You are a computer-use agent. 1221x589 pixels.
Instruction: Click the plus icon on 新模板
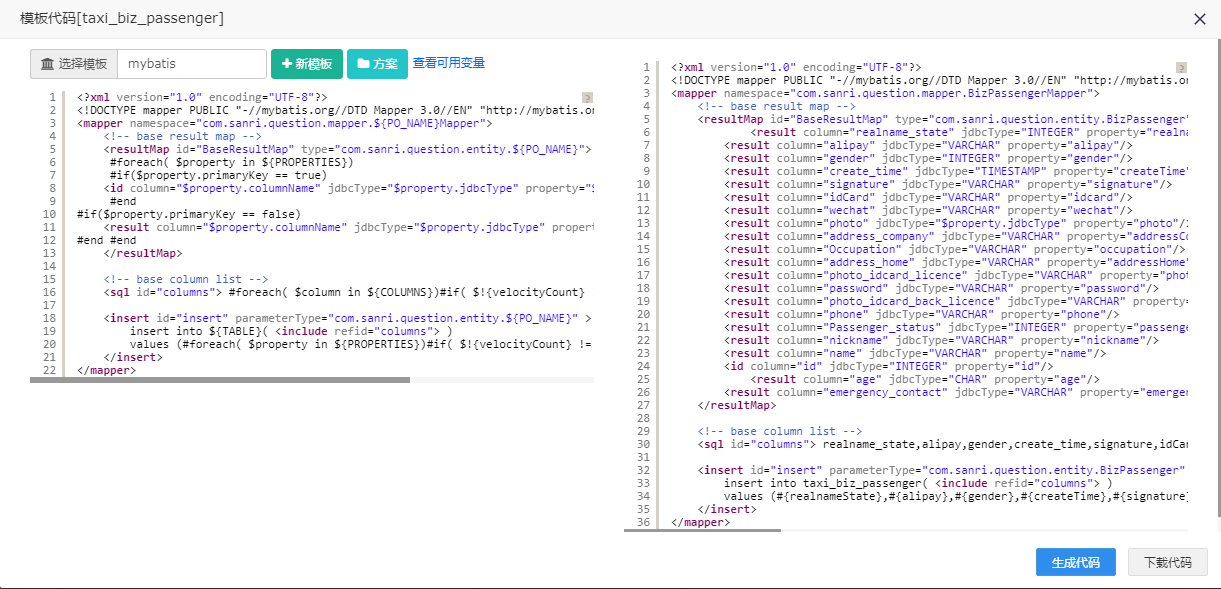[x=287, y=64]
